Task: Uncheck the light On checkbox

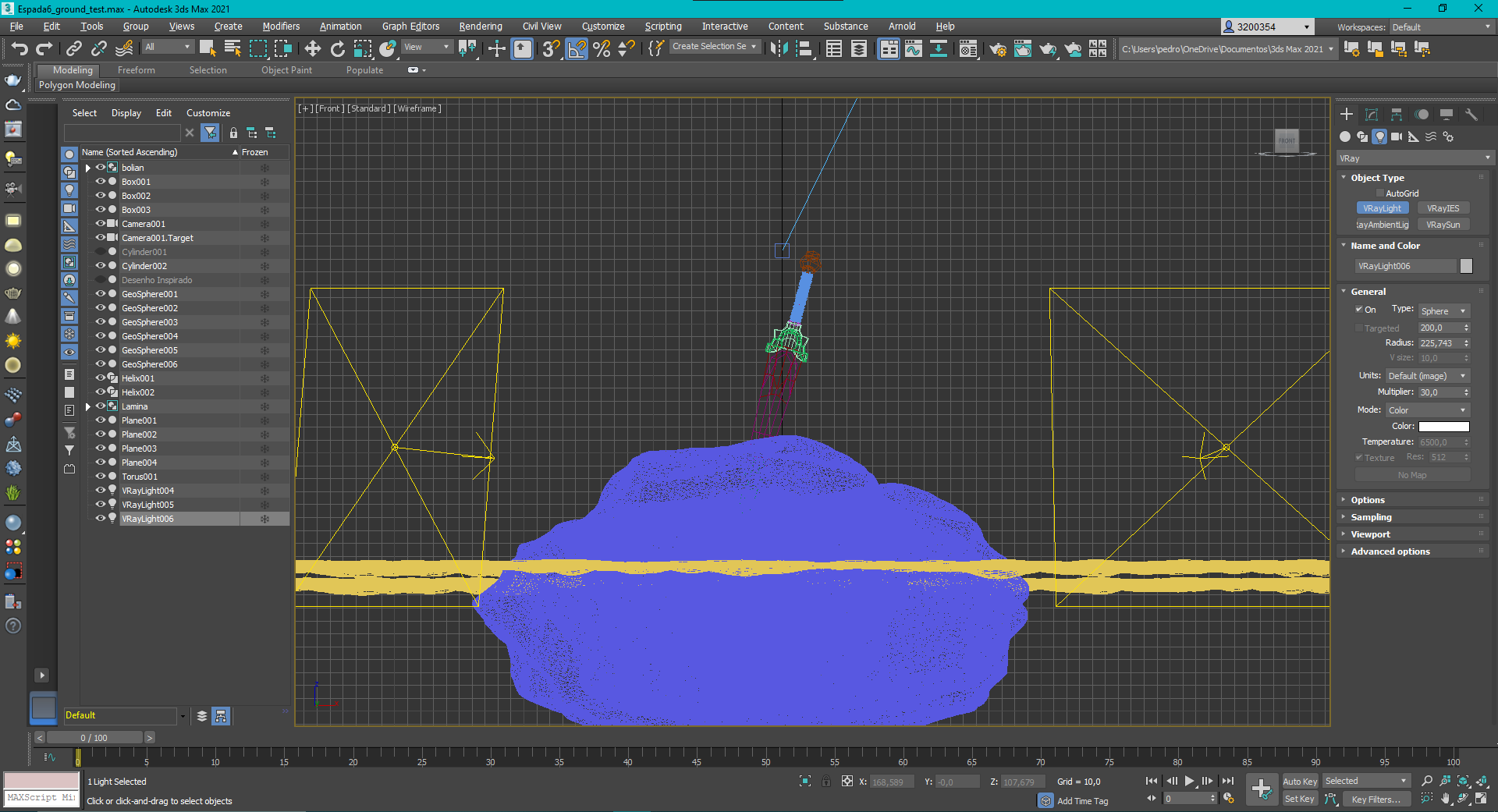Action: point(1358,310)
